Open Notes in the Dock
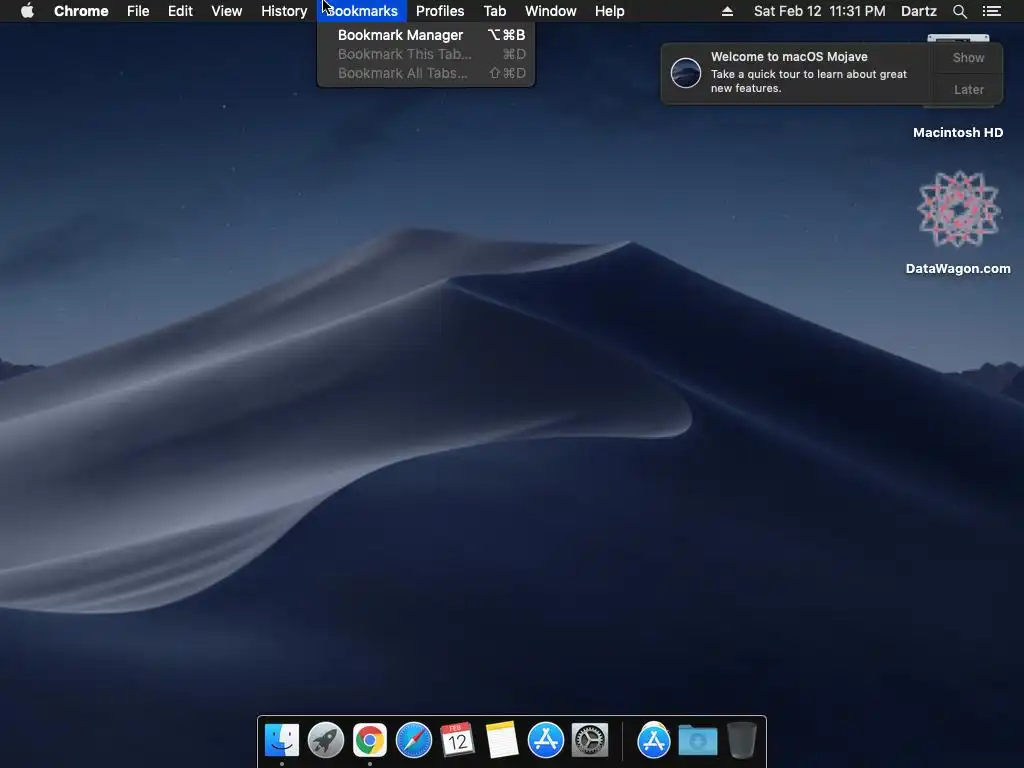The width and height of the screenshot is (1024, 768). [502, 741]
